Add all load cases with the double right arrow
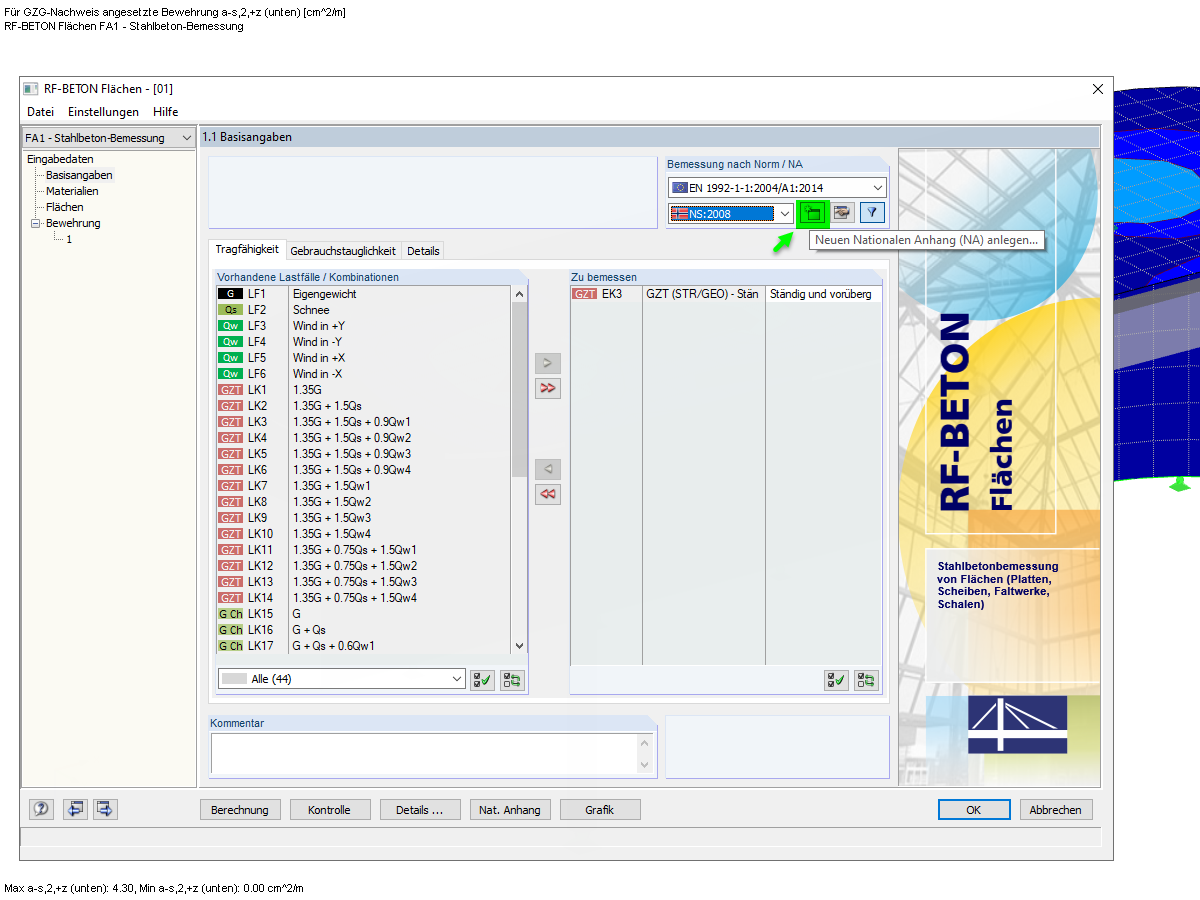The image size is (1200, 900). click(x=548, y=387)
